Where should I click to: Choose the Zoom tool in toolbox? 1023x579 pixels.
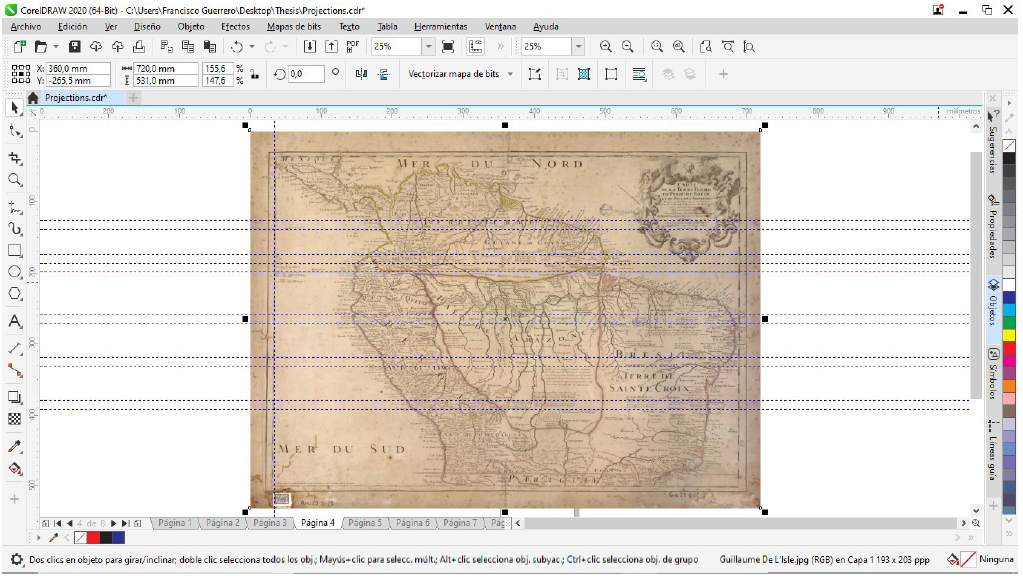point(15,180)
